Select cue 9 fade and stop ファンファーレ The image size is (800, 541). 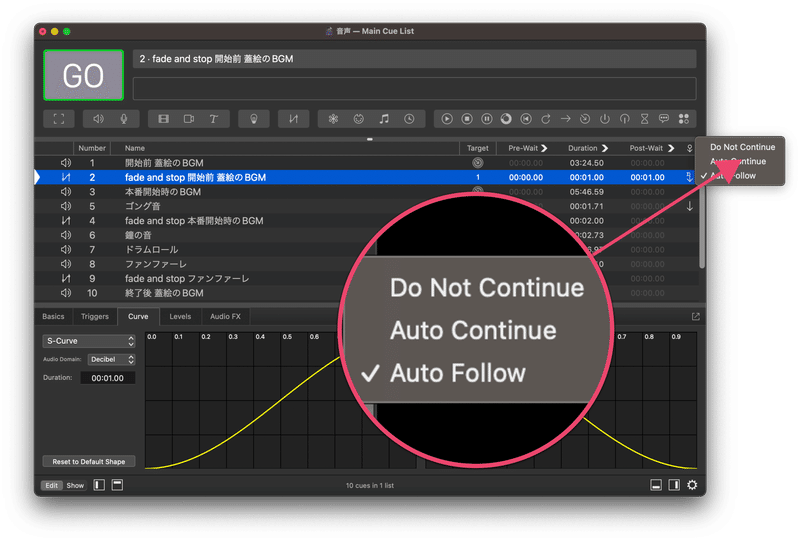coord(366,279)
